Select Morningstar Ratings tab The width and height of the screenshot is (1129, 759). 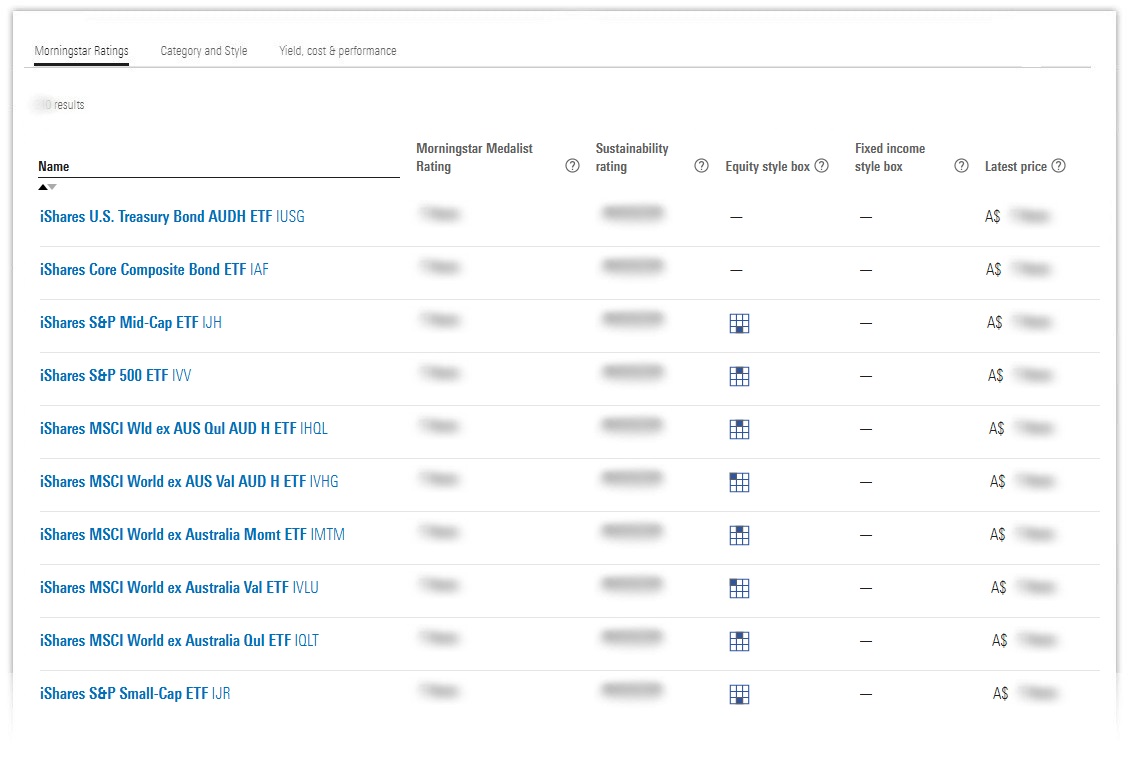click(81, 51)
